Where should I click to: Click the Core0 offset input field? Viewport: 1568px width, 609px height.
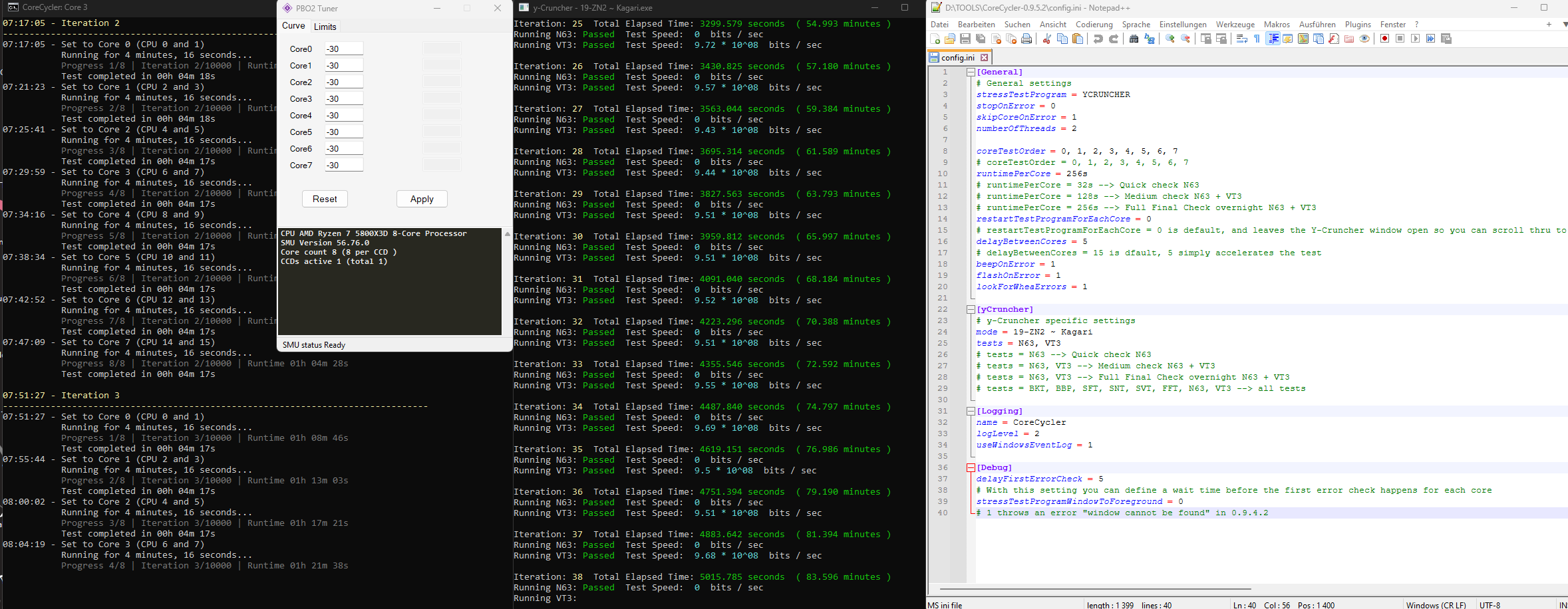tap(344, 49)
